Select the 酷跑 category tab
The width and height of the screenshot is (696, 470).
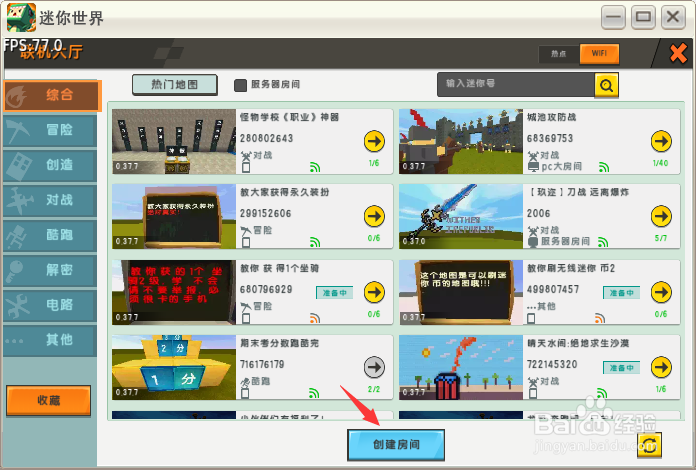point(50,235)
